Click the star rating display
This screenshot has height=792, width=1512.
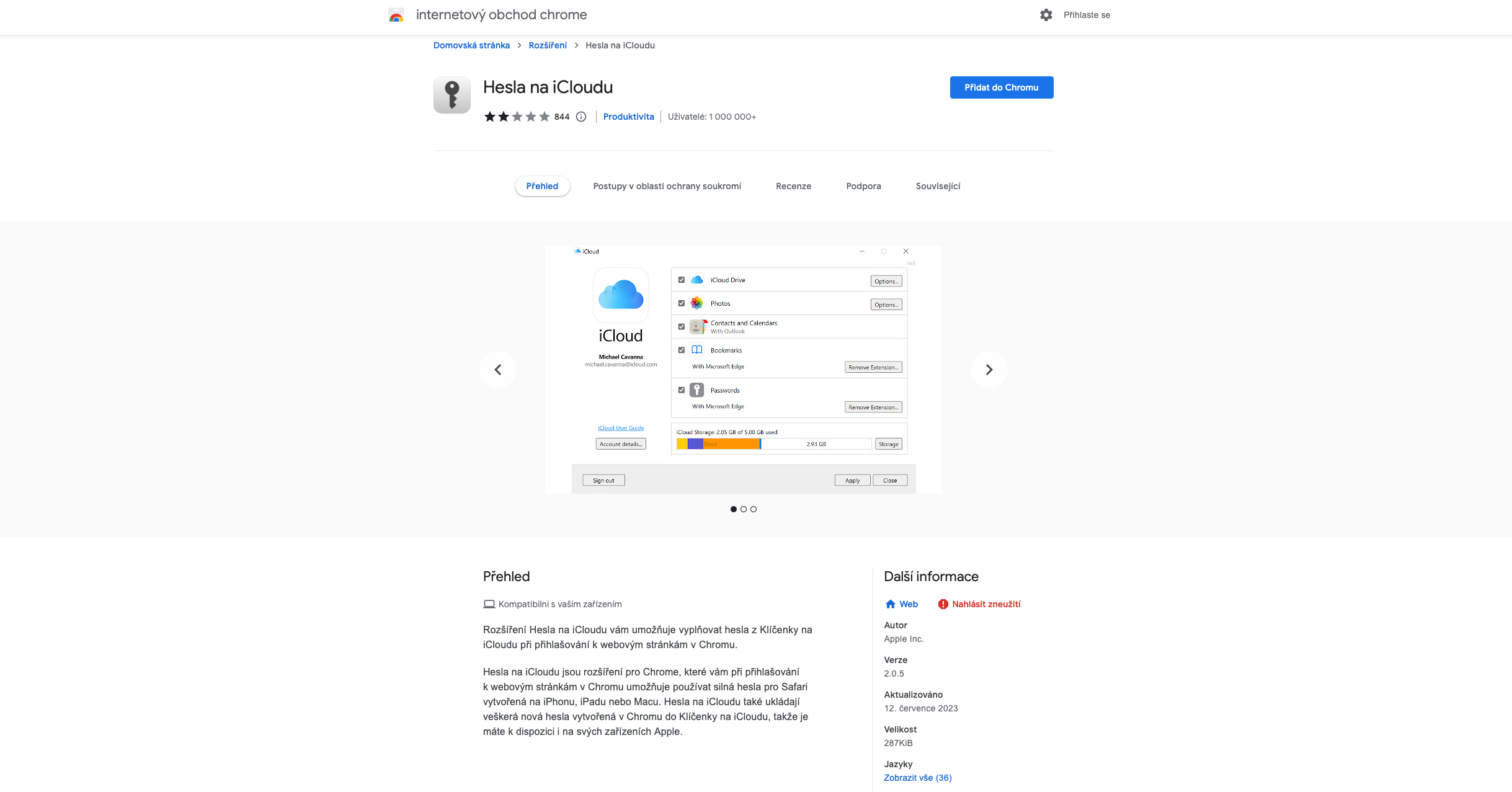(x=517, y=117)
